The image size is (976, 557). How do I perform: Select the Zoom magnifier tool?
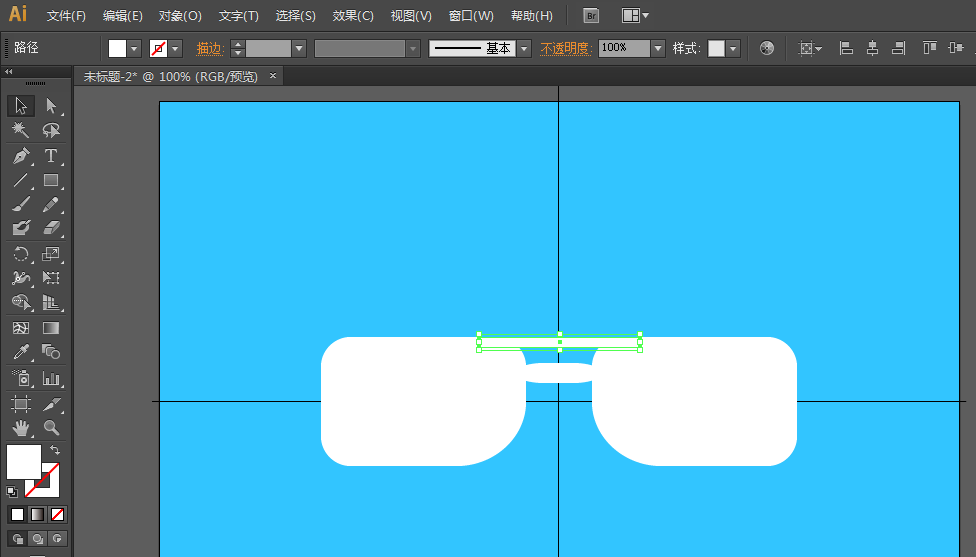tap(51, 428)
